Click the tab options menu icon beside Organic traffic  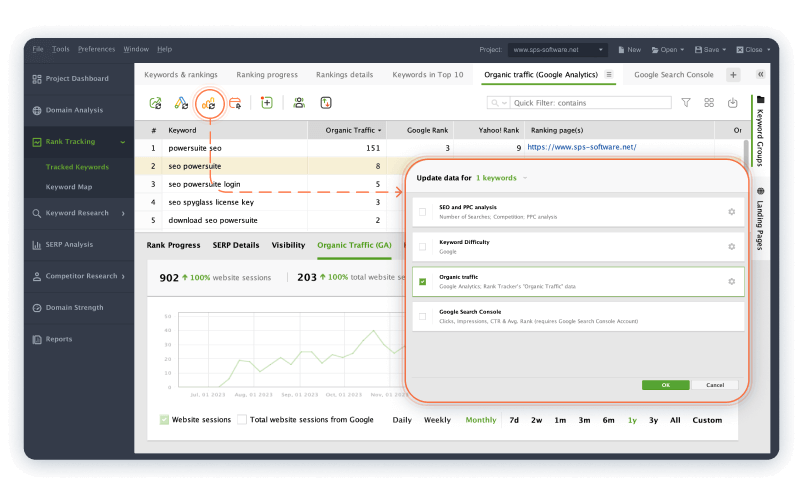(x=609, y=74)
